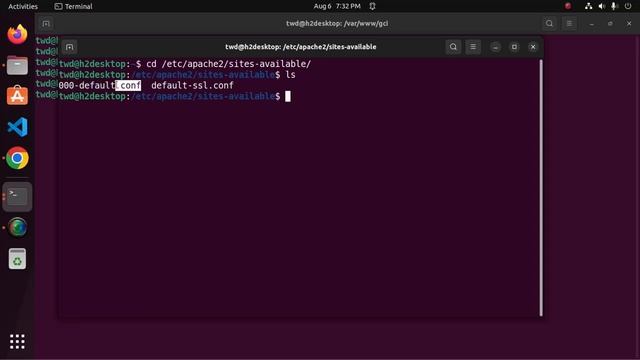
Task: Click the 000-default.conf file name
Action: (x=100, y=85)
